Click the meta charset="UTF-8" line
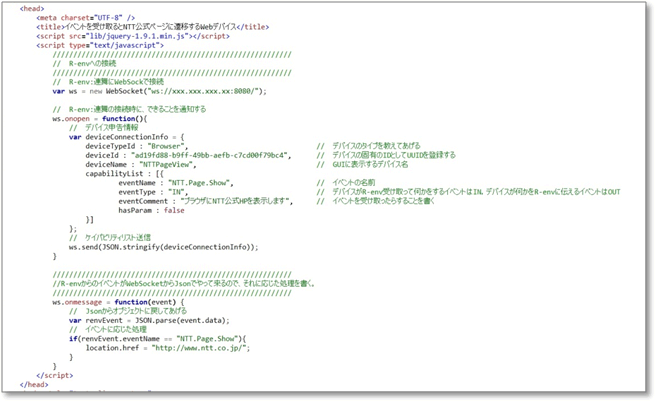This screenshot has height=402, width=656. pyautogui.click(x=85, y=18)
